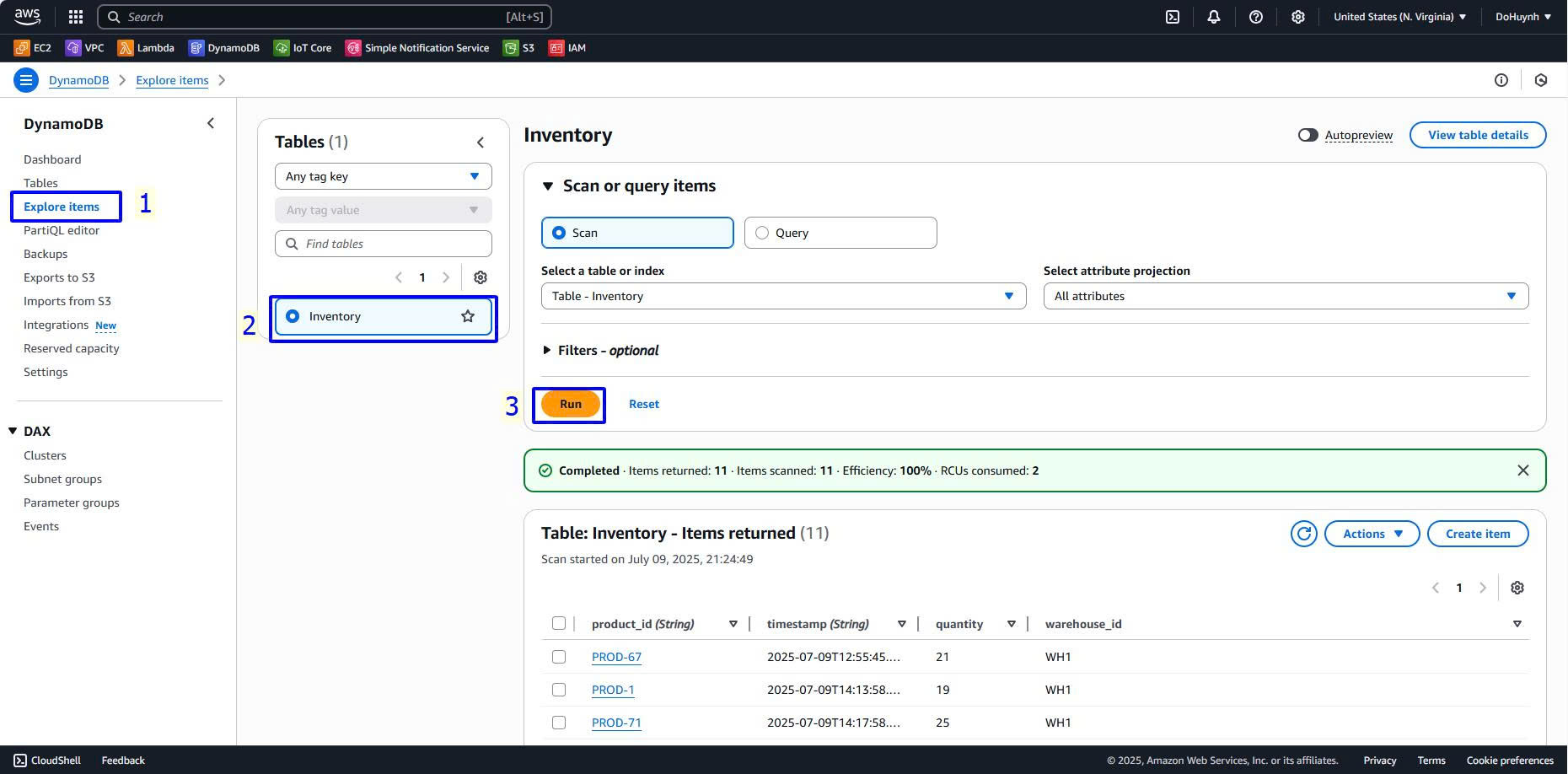The image size is (1568, 774).
Task: Open the Any tag key dropdown
Action: [x=383, y=176]
